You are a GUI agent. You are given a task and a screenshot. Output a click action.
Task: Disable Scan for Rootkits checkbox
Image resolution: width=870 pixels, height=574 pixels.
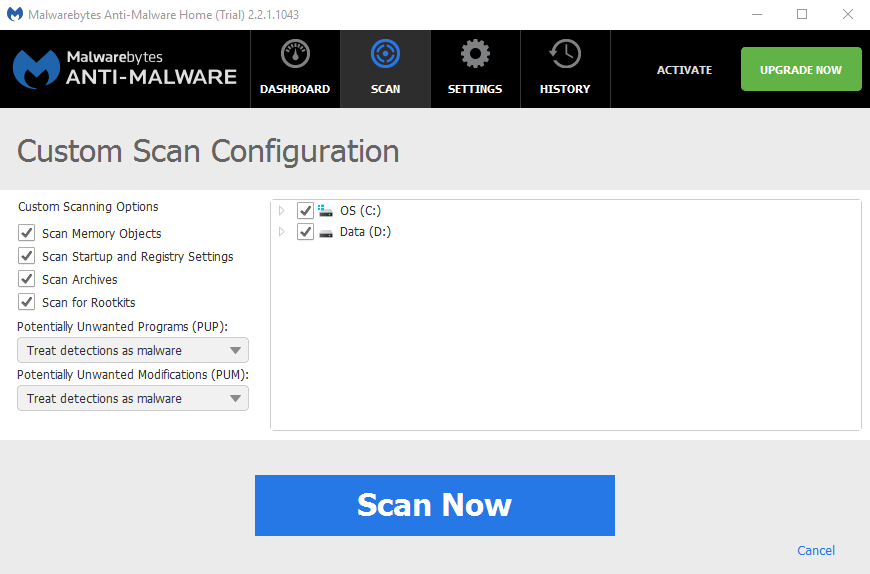click(27, 302)
